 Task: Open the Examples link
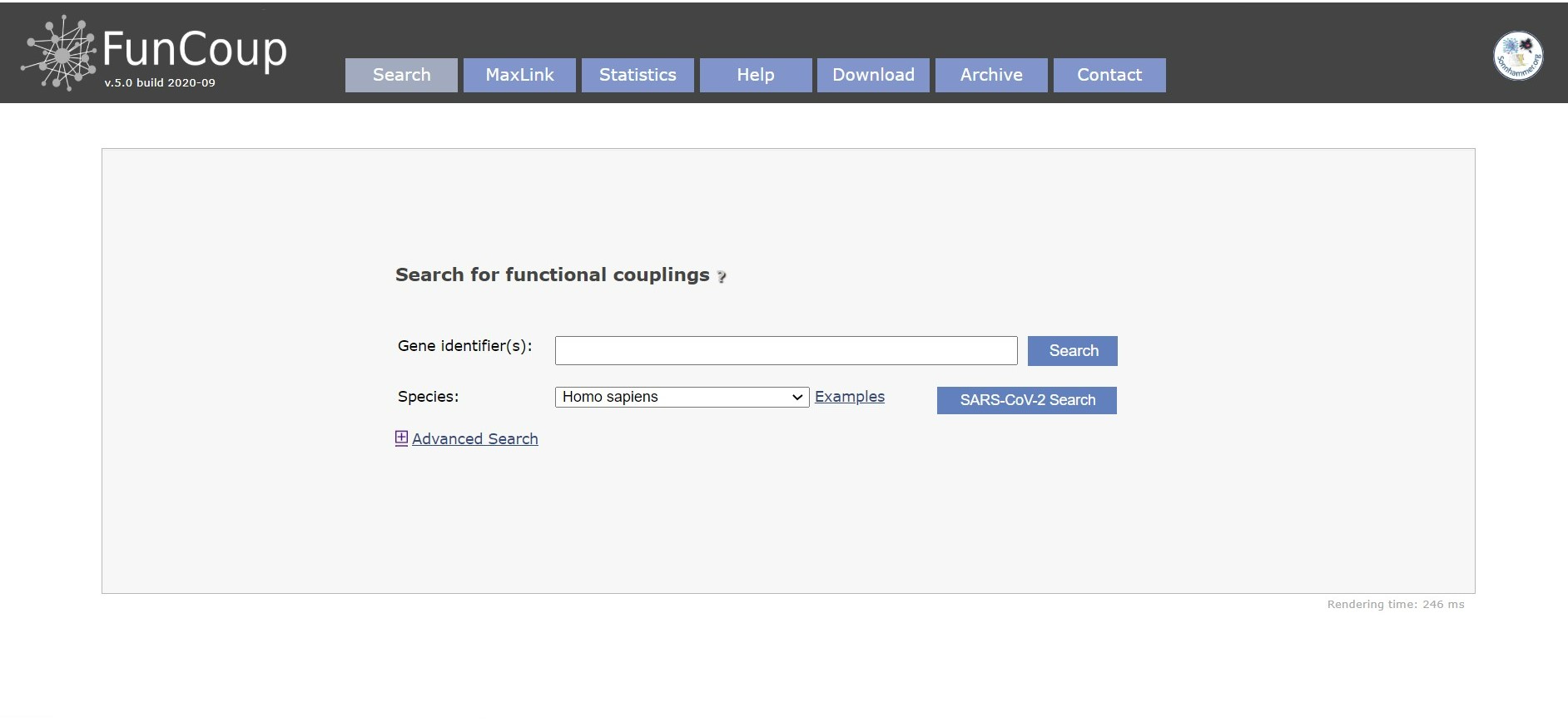[x=849, y=397]
